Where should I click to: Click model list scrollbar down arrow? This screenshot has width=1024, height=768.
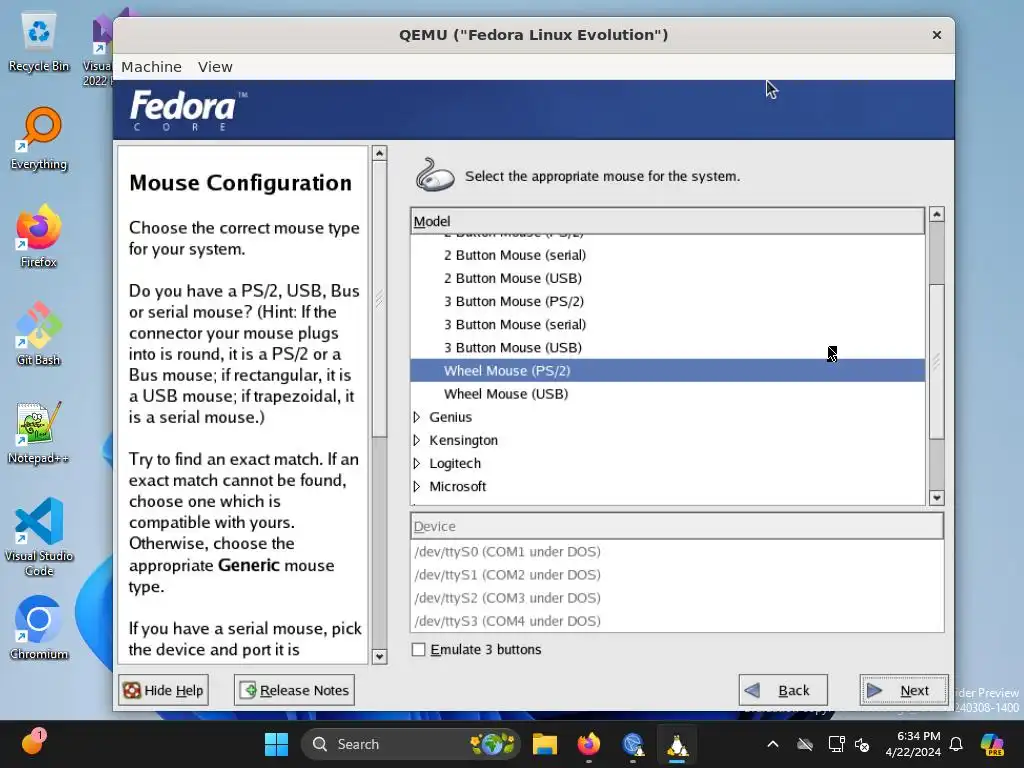point(936,498)
